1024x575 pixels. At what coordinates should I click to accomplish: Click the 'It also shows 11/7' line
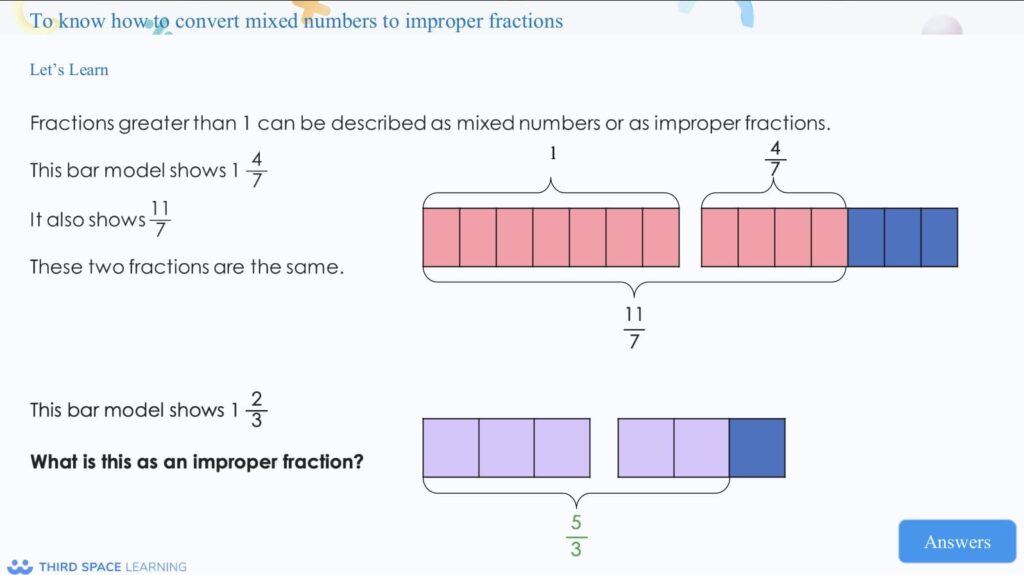click(x=100, y=218)
